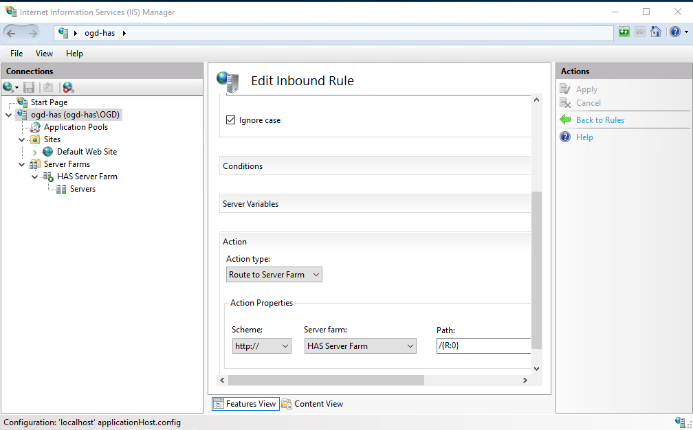This screenshot has width=693, height=430.
Task: Click the vertical scrollbar thumb
Action: coord(536,270)
